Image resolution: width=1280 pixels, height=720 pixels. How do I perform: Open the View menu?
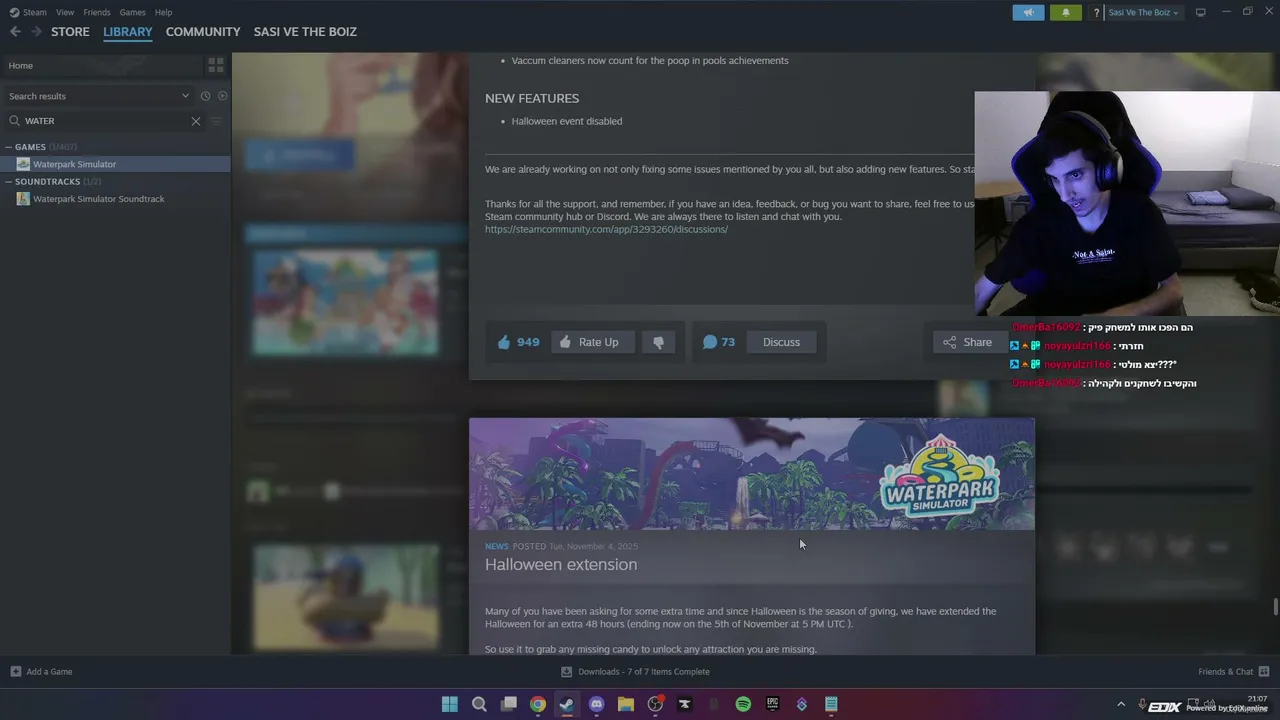click(x=65, y=13)
